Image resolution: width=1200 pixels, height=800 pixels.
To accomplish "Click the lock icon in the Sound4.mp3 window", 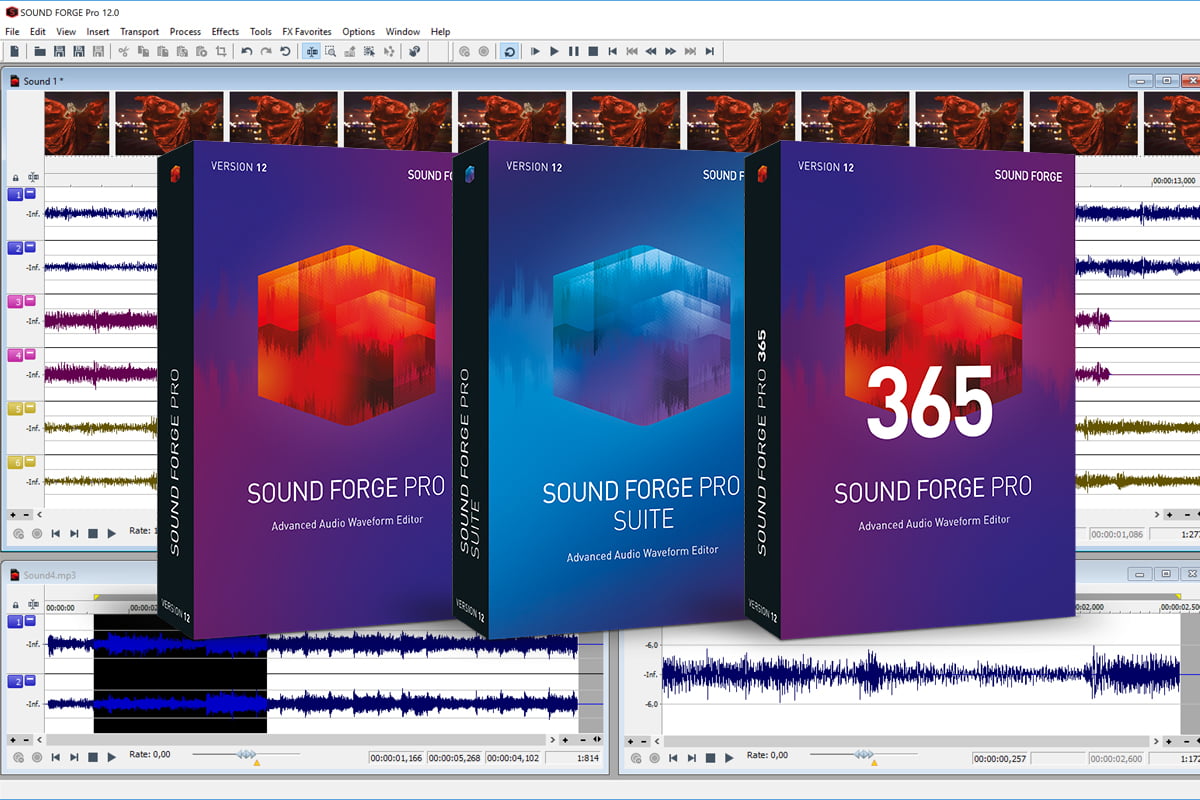I will (15, 606).
